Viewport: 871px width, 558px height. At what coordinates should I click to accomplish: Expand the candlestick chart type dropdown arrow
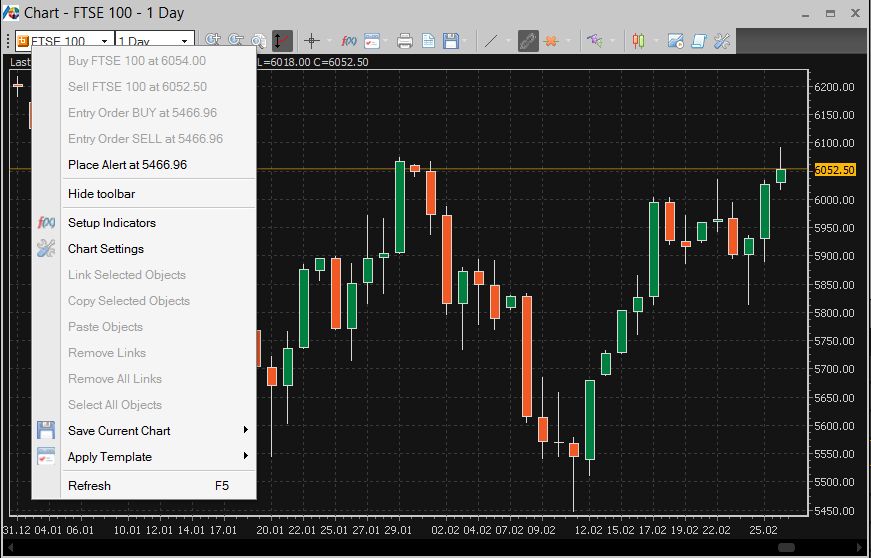(655, 41)
